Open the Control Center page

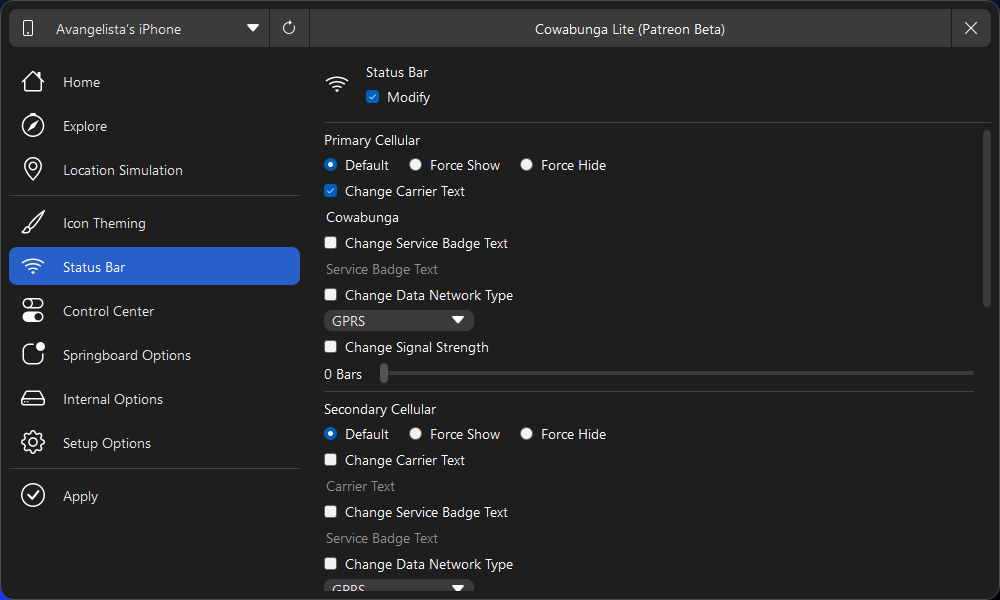click(154, 311)
